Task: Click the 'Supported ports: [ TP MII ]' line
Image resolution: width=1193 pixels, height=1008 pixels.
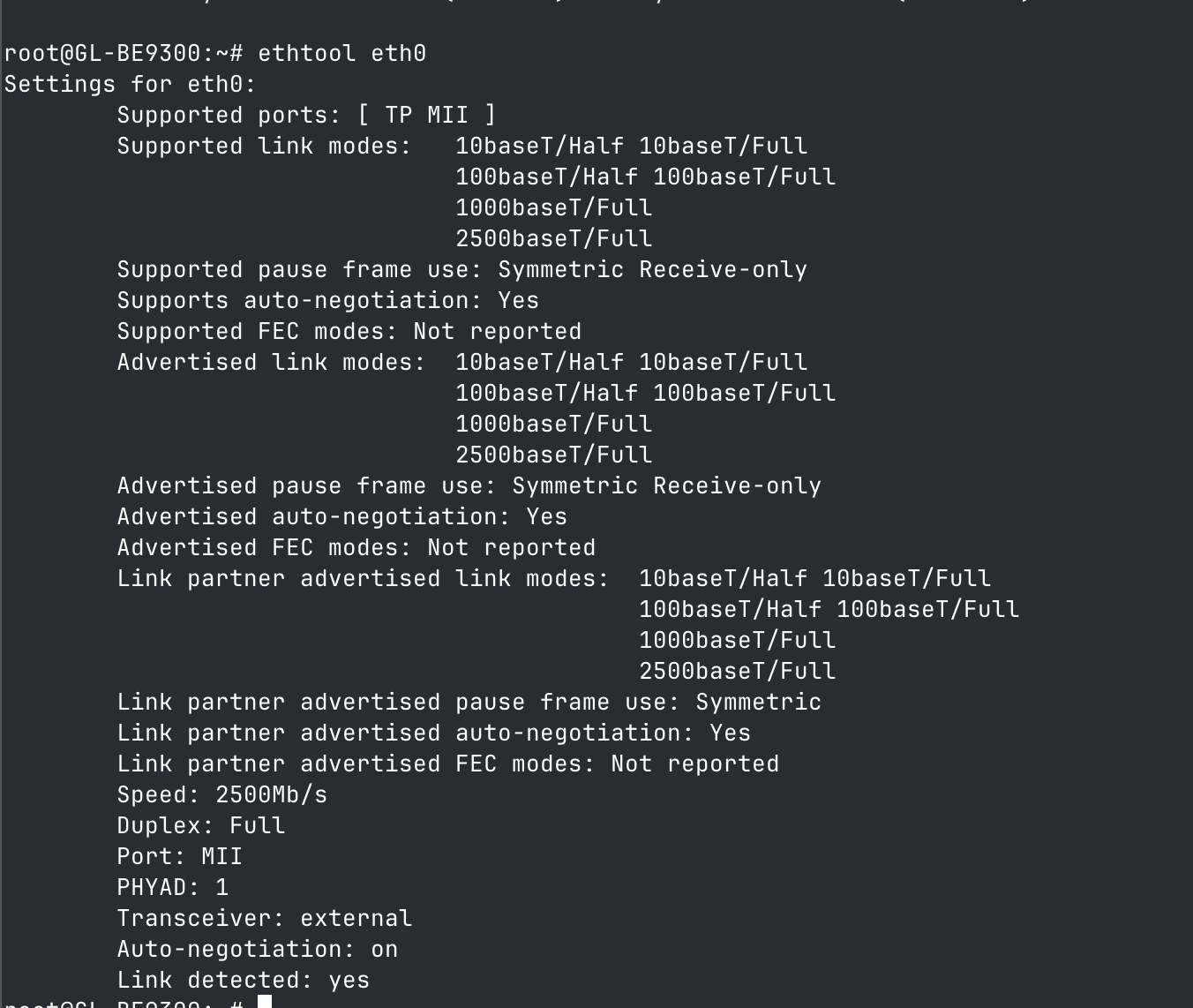Action: [306, 116]
